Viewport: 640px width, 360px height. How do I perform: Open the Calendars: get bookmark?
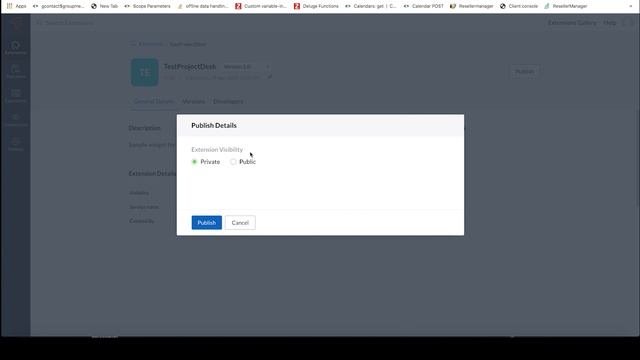tap(371, 6)
